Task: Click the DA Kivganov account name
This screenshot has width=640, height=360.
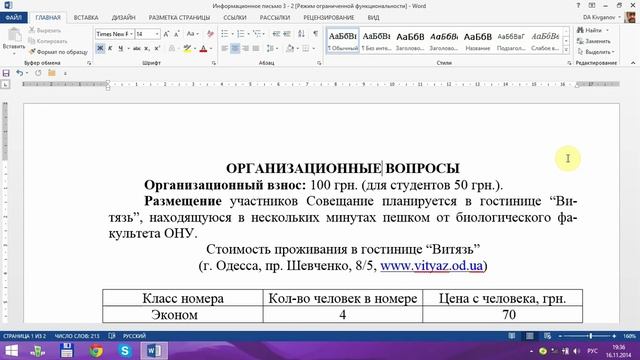Action: pos(599,18)
